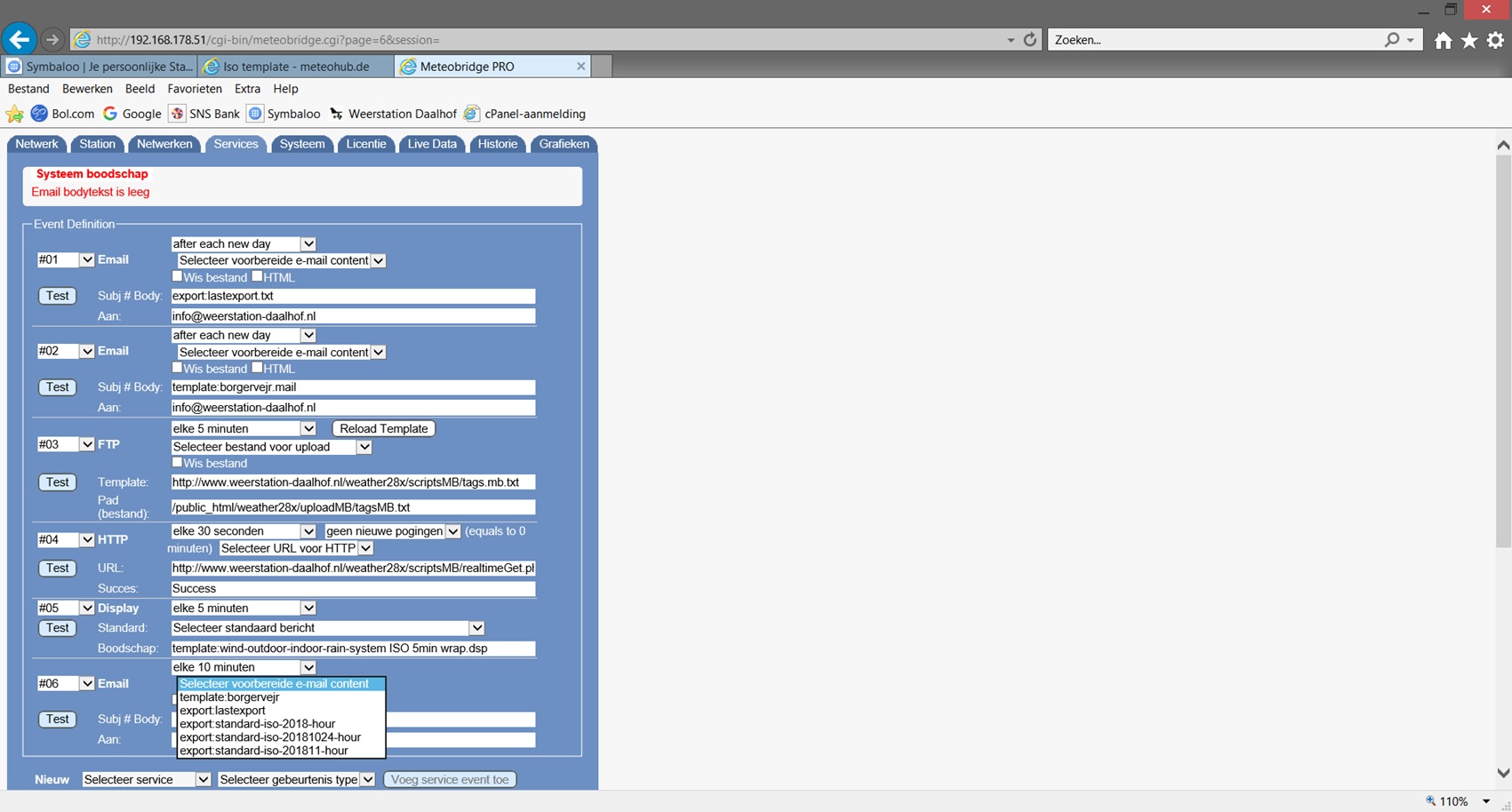Switch to Iso template - meteohub.de tab
1512x812 pixels.
(296, 67)
